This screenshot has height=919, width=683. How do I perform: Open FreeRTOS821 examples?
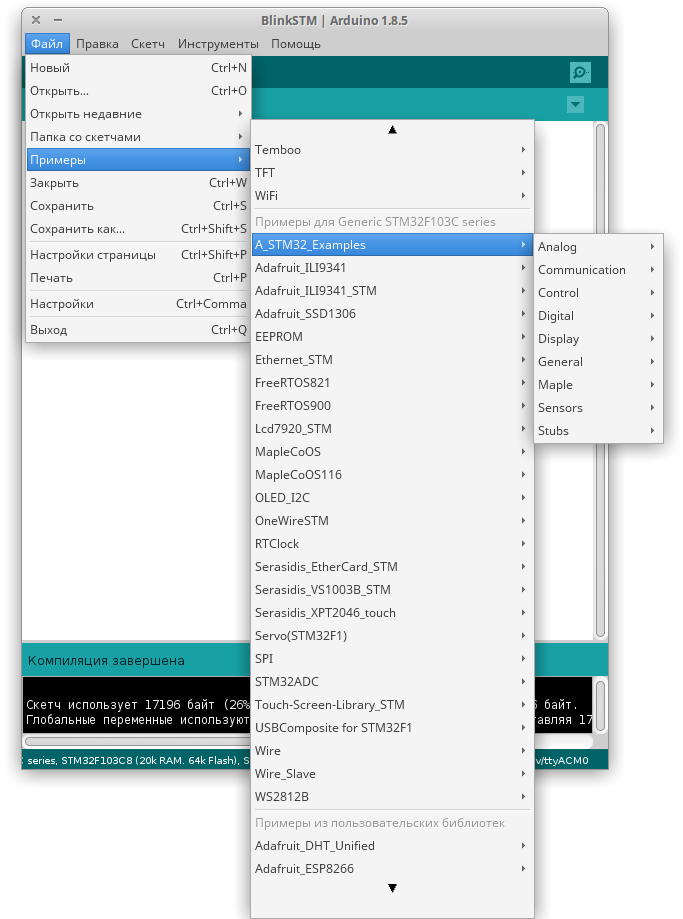pos(392,382)
